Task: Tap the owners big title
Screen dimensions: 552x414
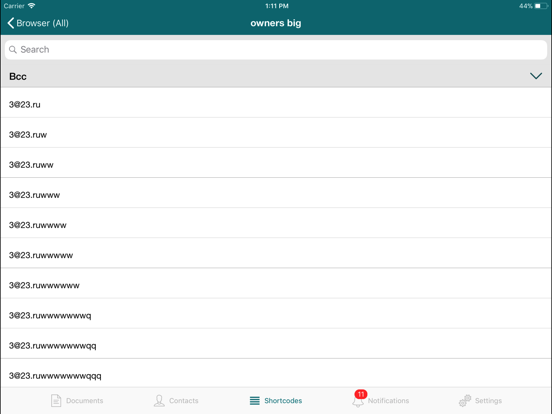Action: (x=276, y=23)
